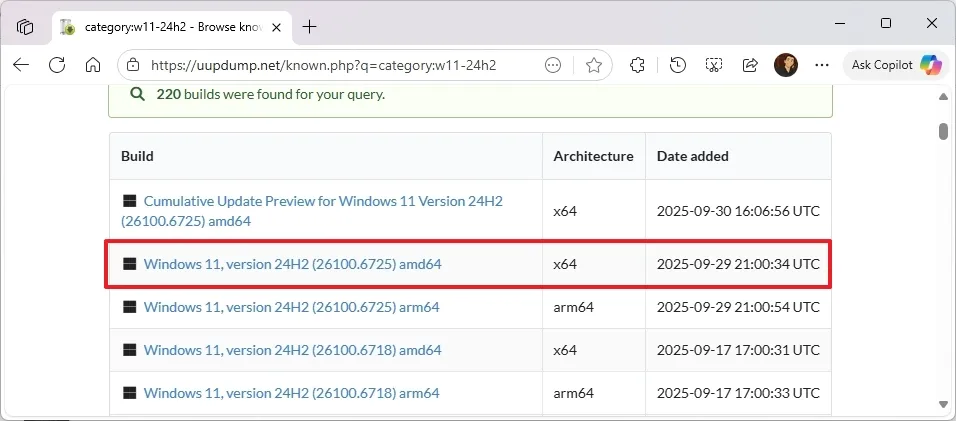956x421 pixels.
Task: View site information lock icon
Action: pyautogui.click(x=134, y=65)
